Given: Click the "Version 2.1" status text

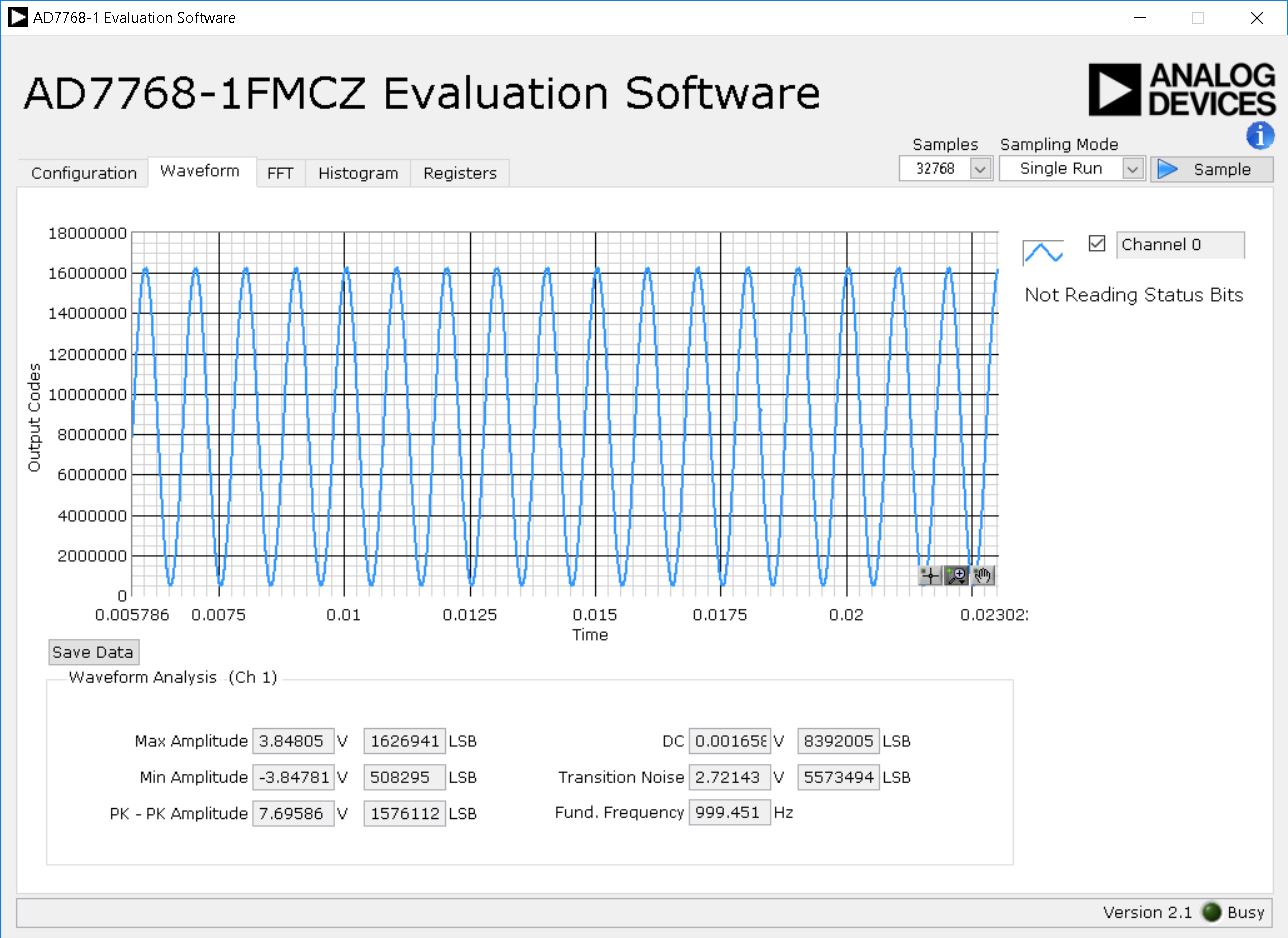Looking at the screenshot, I should click(1147, 912).
